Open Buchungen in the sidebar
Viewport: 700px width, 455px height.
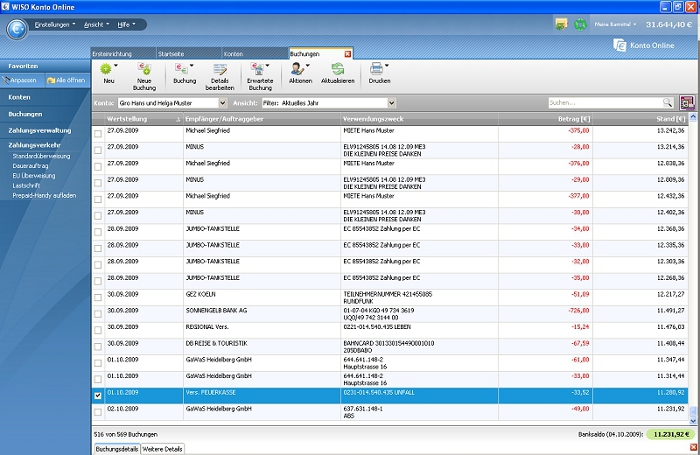click(25, 114)
